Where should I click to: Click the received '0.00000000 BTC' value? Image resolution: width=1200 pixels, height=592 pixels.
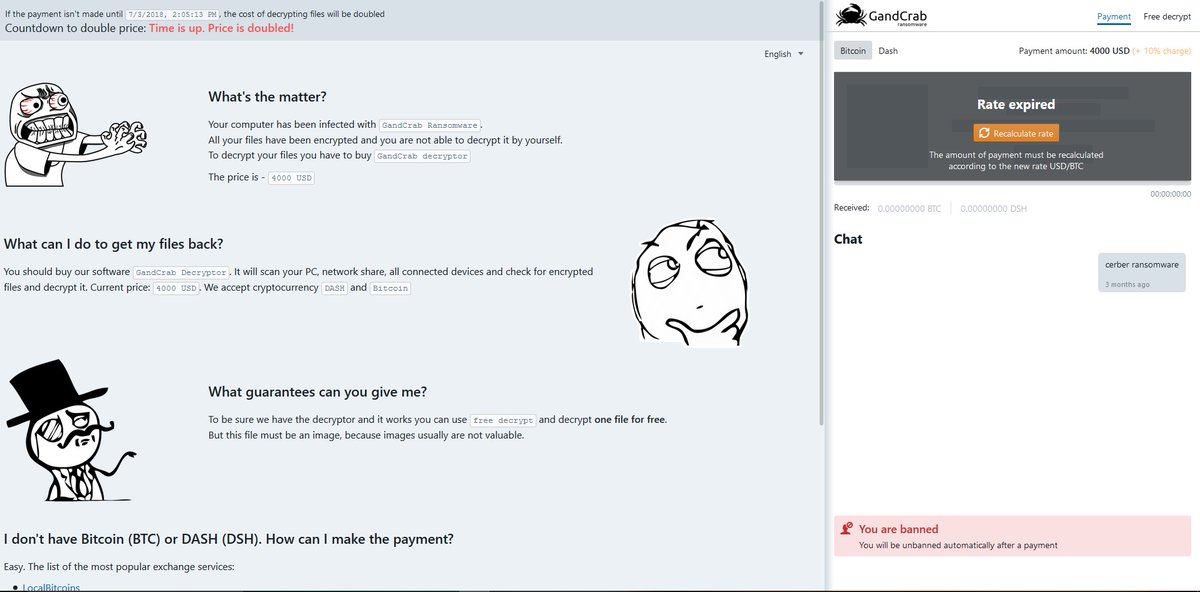[x=909, y=208]
